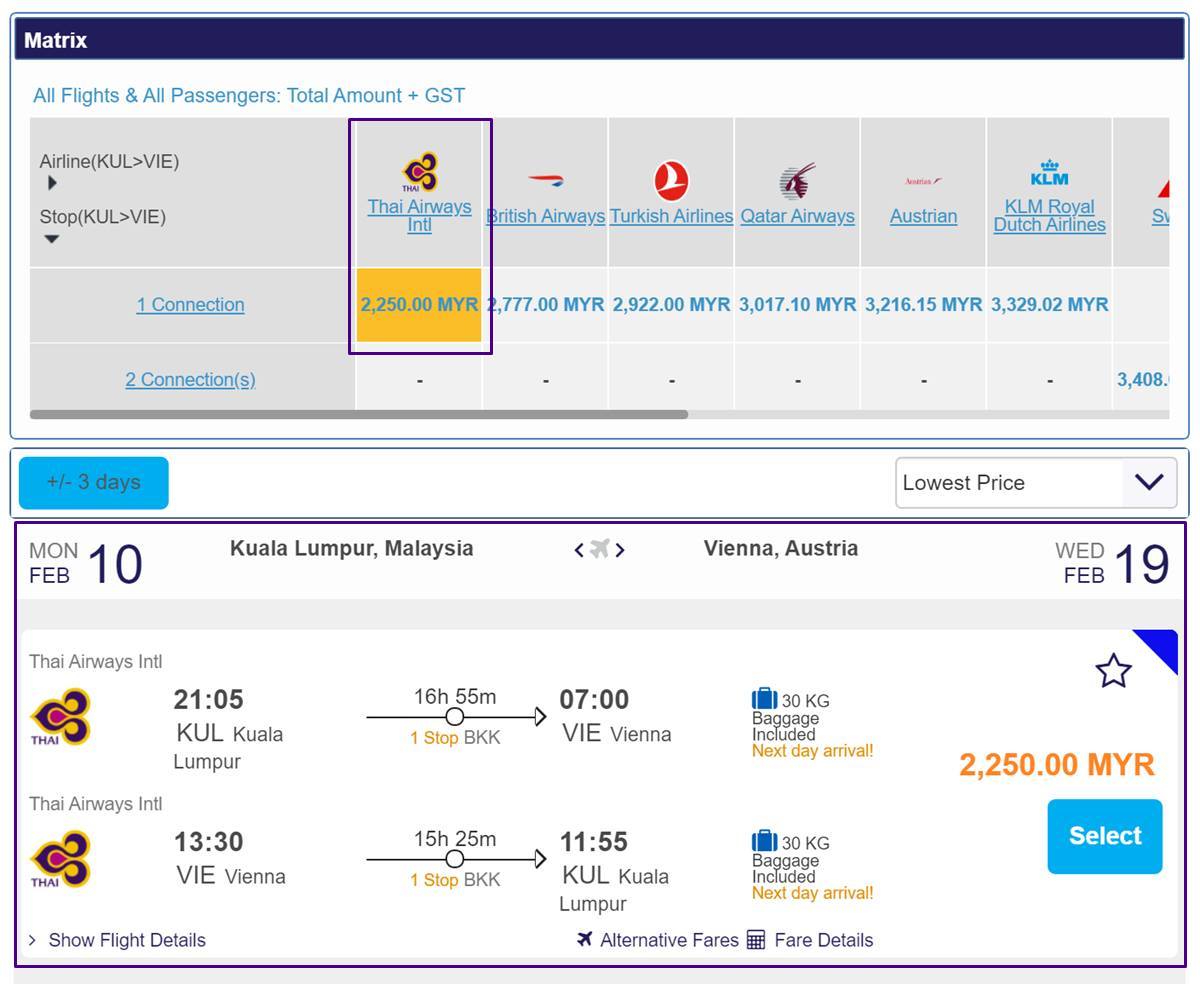Open the British Airways link
The image size is (1200, 984).
click(546, 216)
